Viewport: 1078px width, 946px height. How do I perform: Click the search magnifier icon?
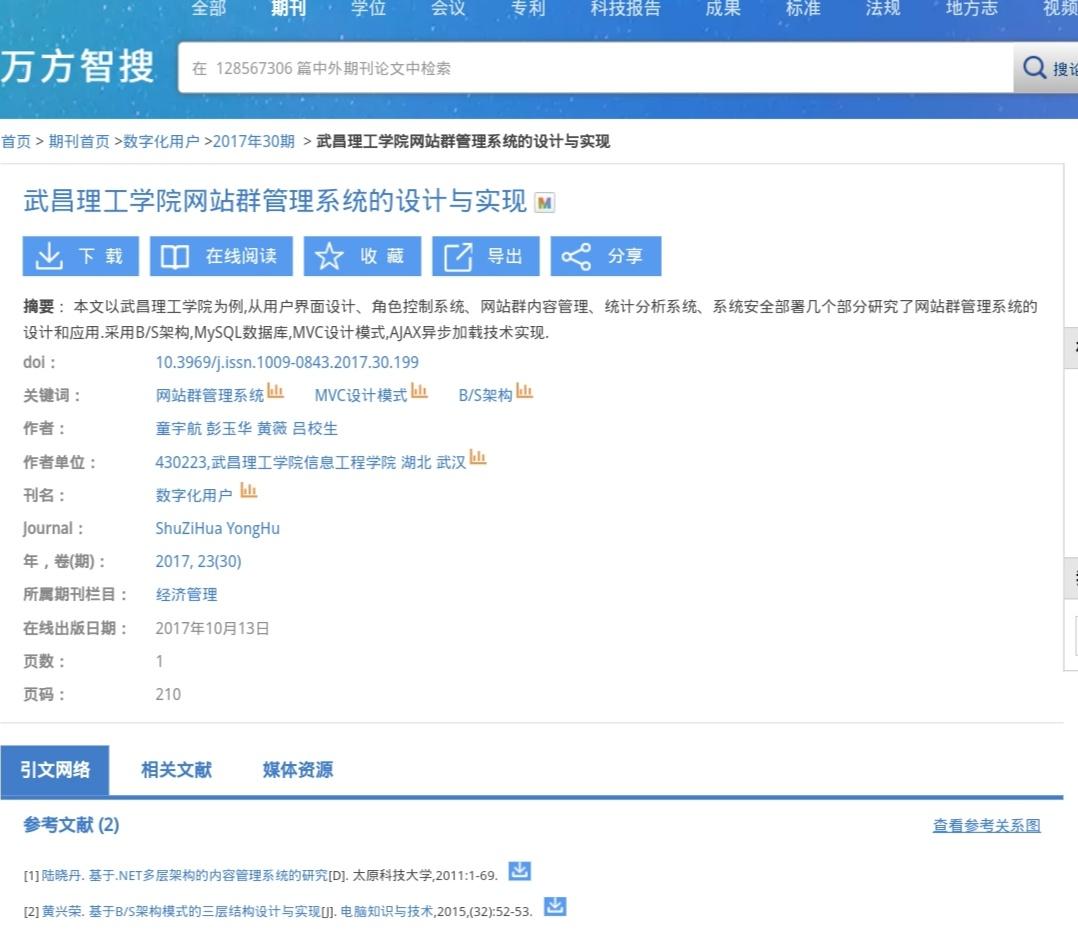[x=1035, y=68]
